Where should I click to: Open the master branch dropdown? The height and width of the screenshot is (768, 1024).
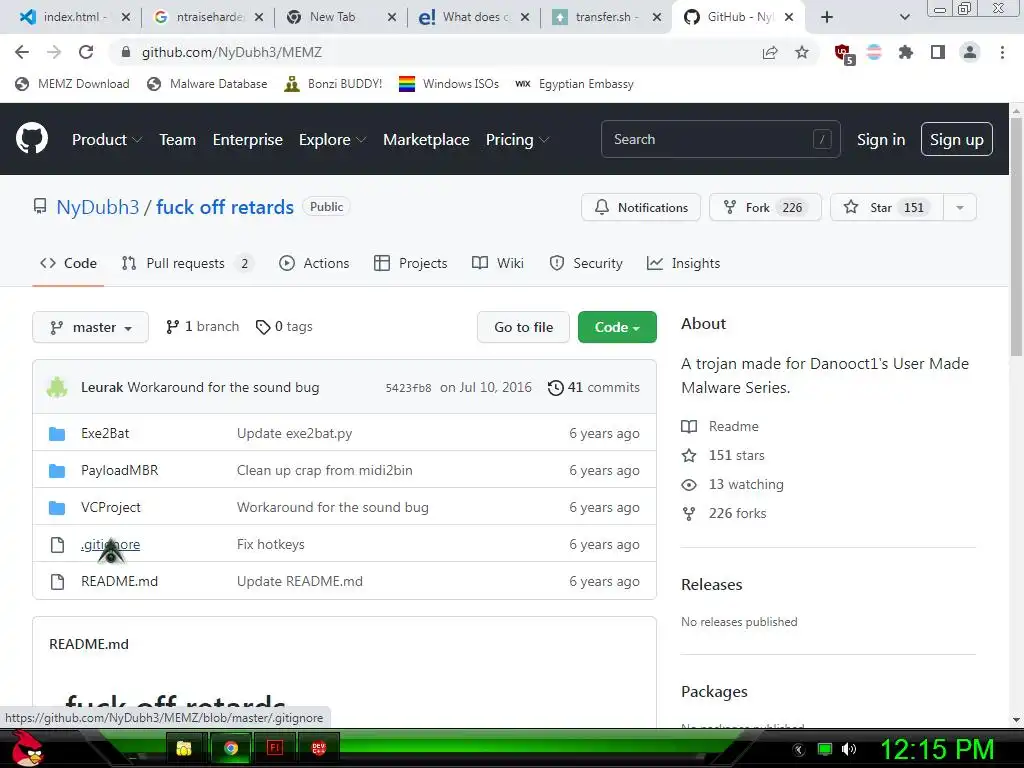pos(90,327)
